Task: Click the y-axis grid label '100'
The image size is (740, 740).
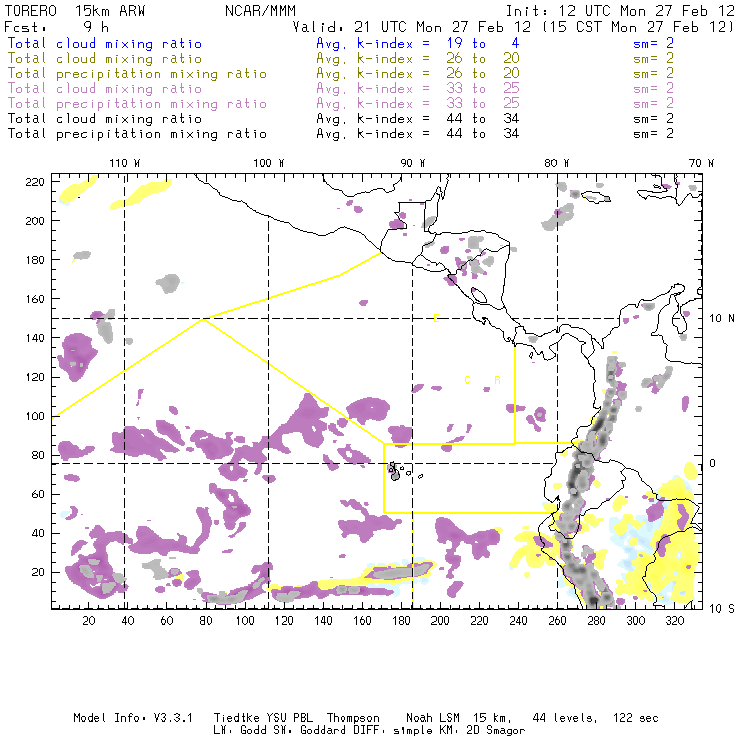Action: pyautogui.click(x=35, y=416)
